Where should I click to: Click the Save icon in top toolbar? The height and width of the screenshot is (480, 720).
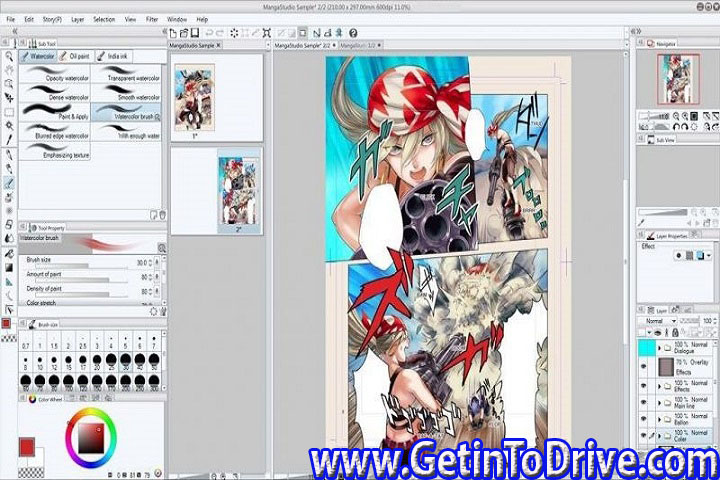point(195,33)
